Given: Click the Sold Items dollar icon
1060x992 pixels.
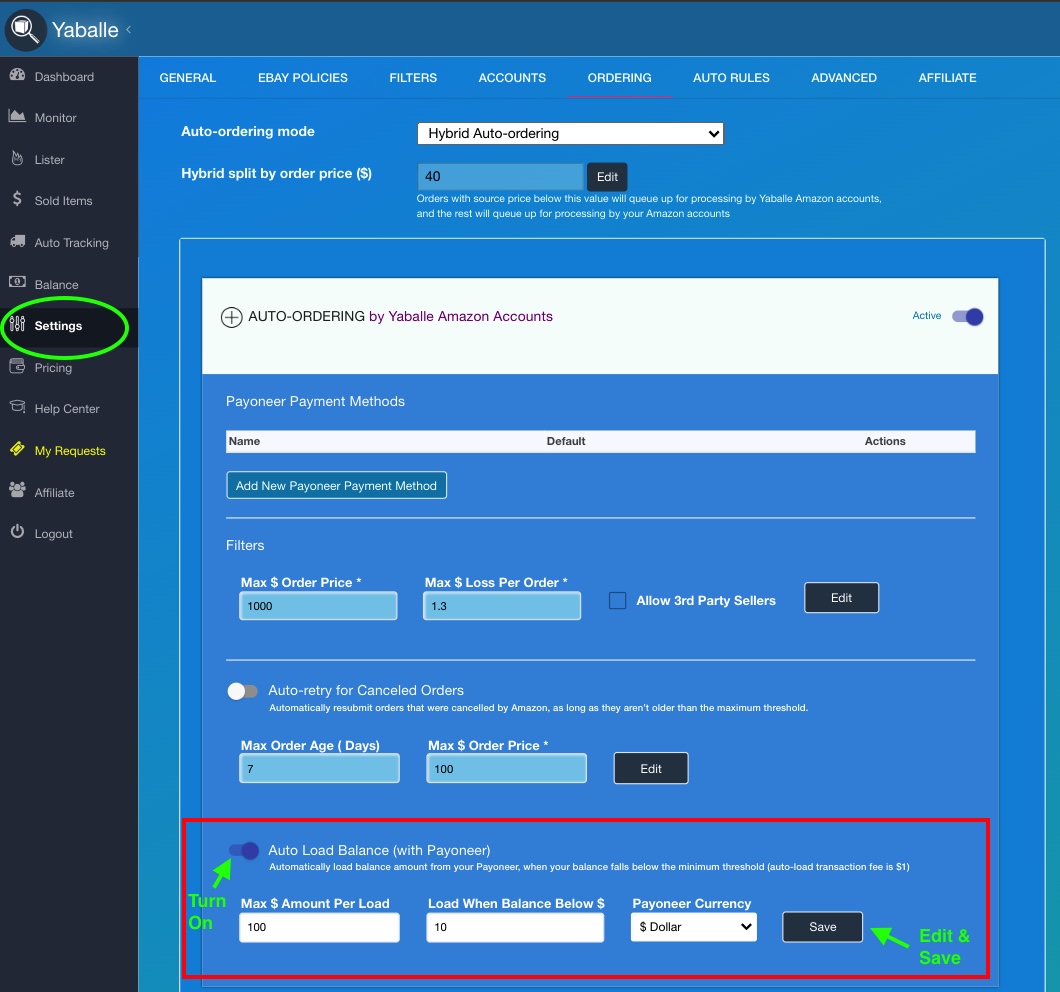Looking at the screenshot, I should (x=18, y=199).
